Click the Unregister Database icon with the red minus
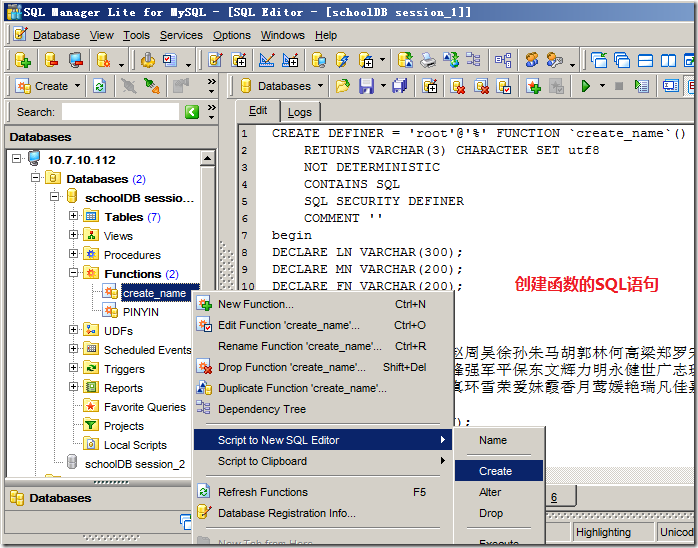 (52, 60)
